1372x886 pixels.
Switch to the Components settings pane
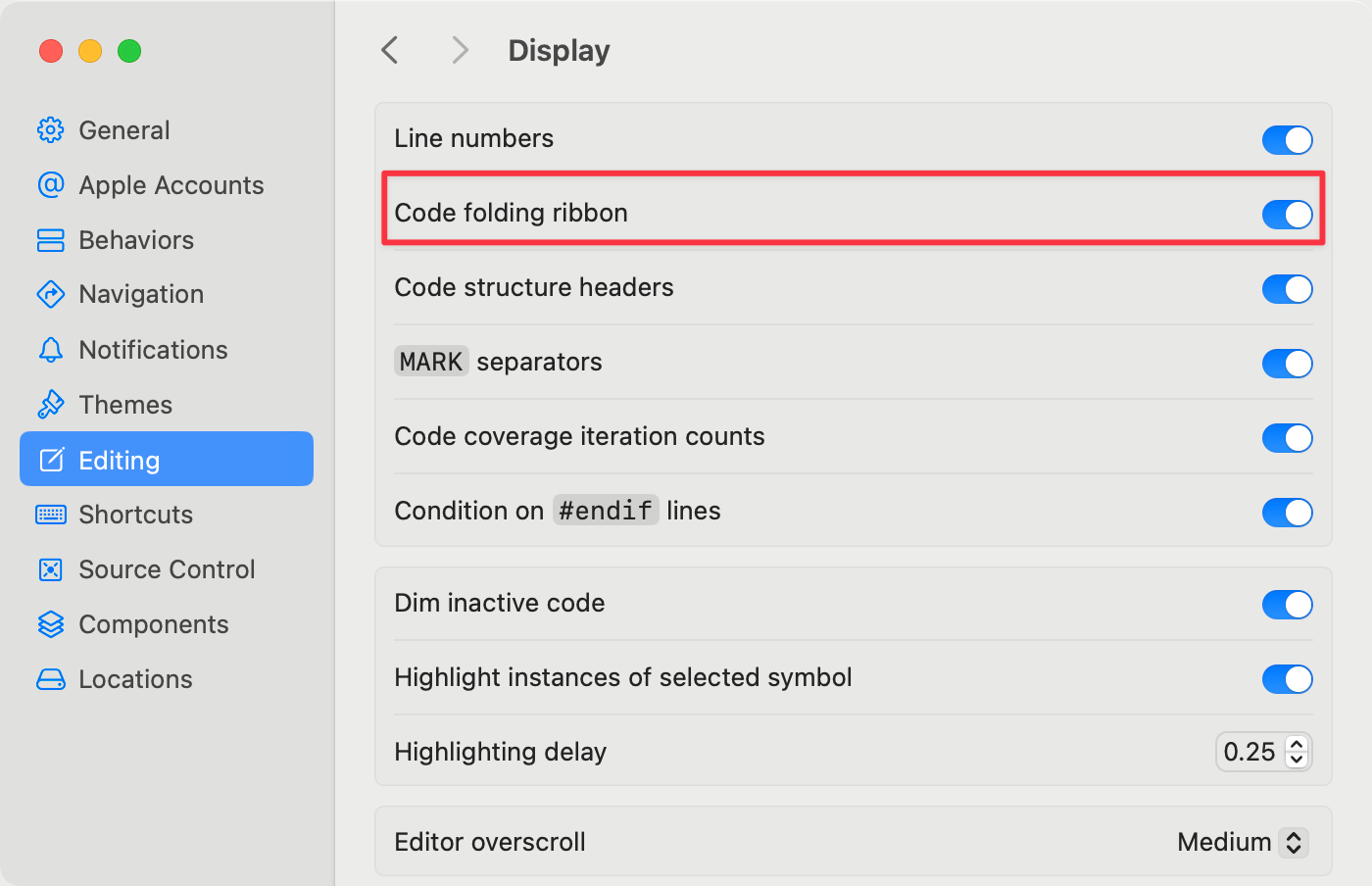coord(153,624)
